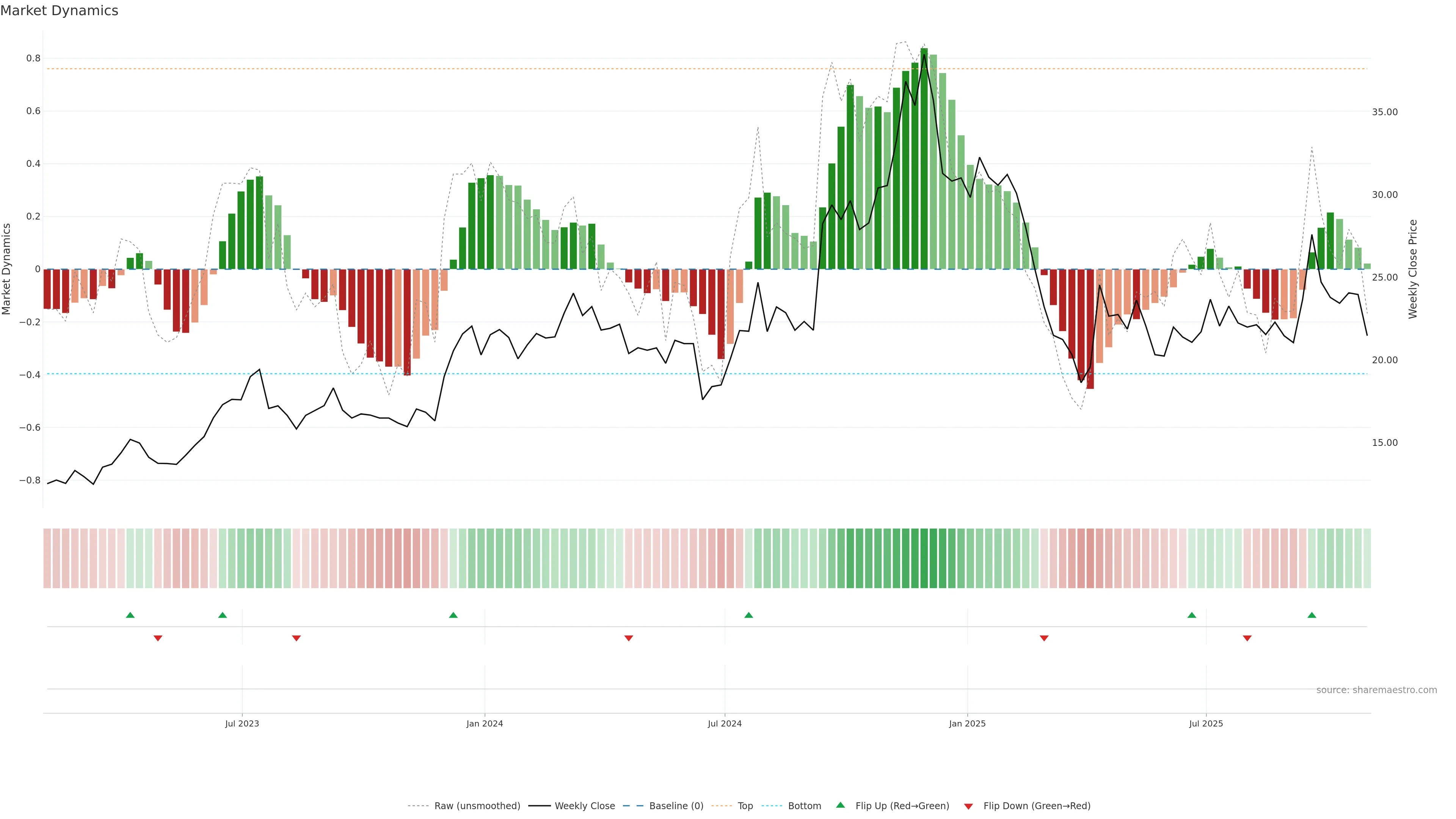This screenshot has height=819, width=1456.
Task: Click green flip-up marker just before Jul 2023
Action: [223, 615]
